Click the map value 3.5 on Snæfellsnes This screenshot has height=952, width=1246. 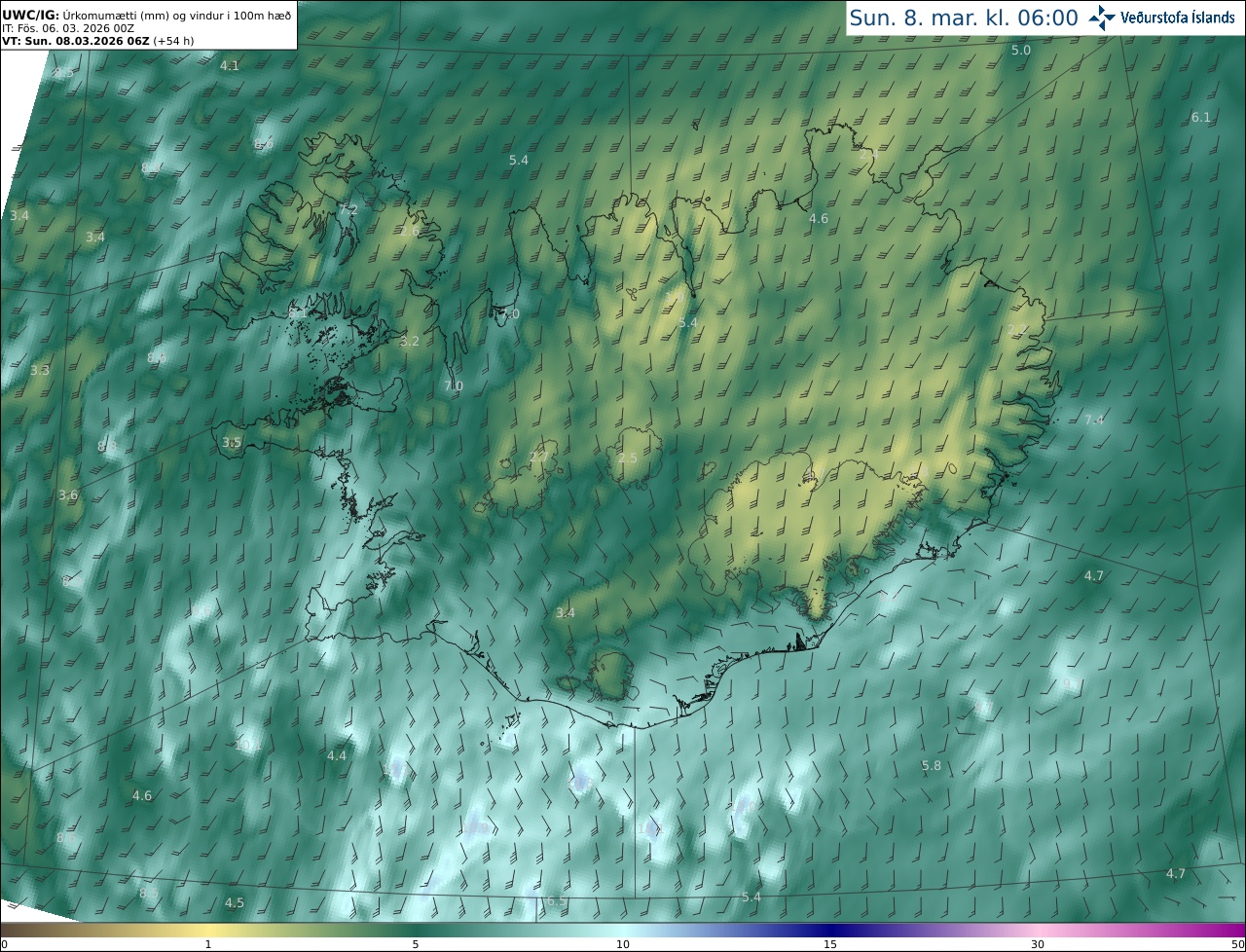[x=232, y=442]
